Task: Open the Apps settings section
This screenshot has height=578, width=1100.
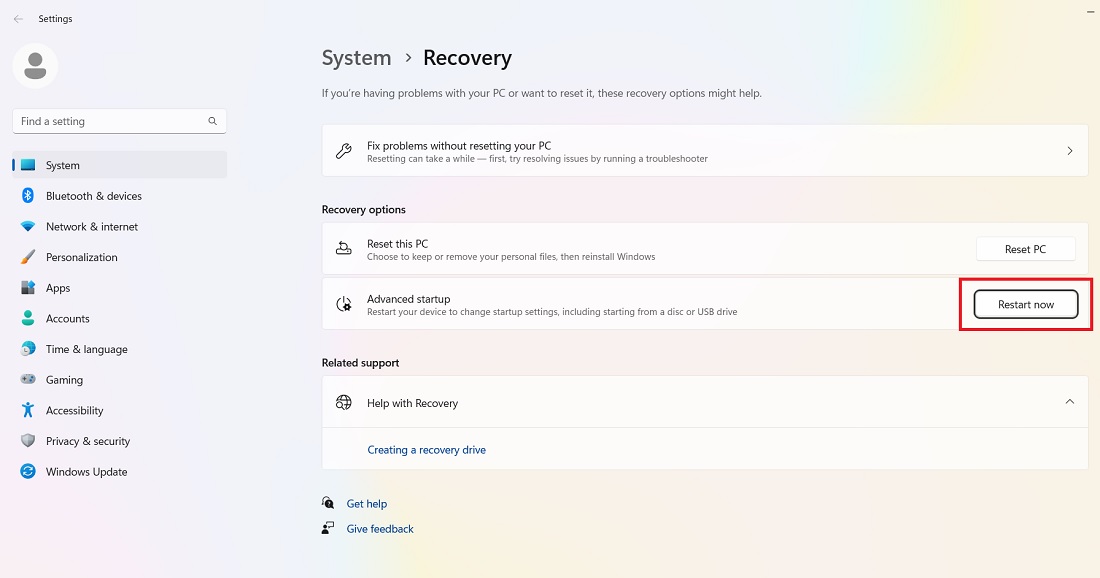Action: [58, 288]
